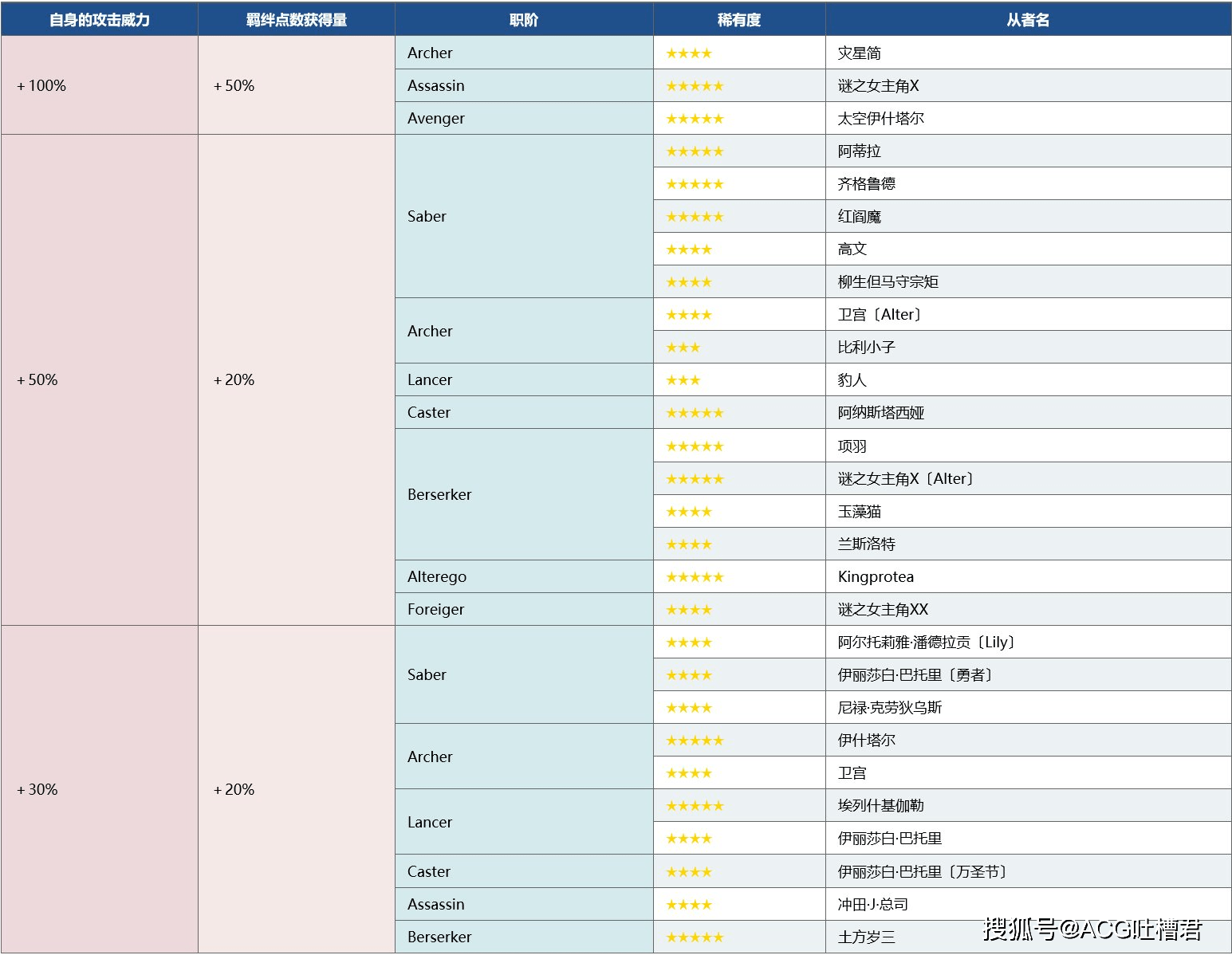Click the four-star rating beside 灾星简
The image size is (1232, 955).
(689, 53)
